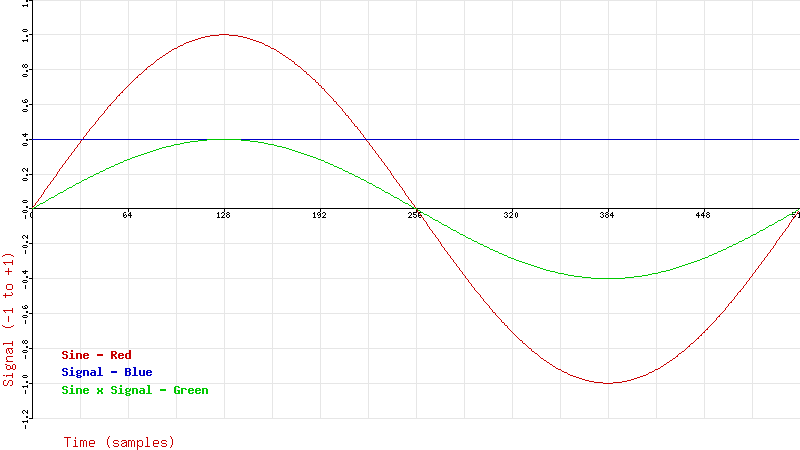Click the 'Time (samples)' axis title
The image size is (800, 450).
click(119, 441)
